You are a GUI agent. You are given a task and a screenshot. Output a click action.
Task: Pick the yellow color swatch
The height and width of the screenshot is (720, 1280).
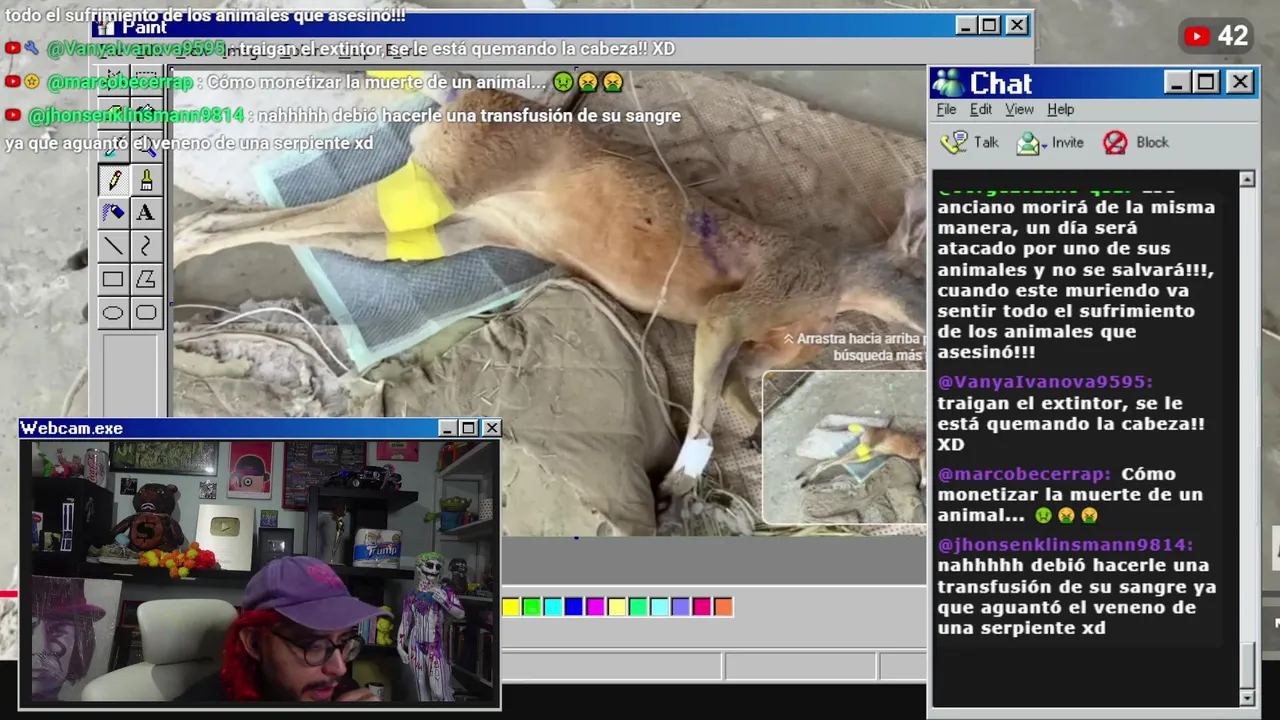[511, 606]
